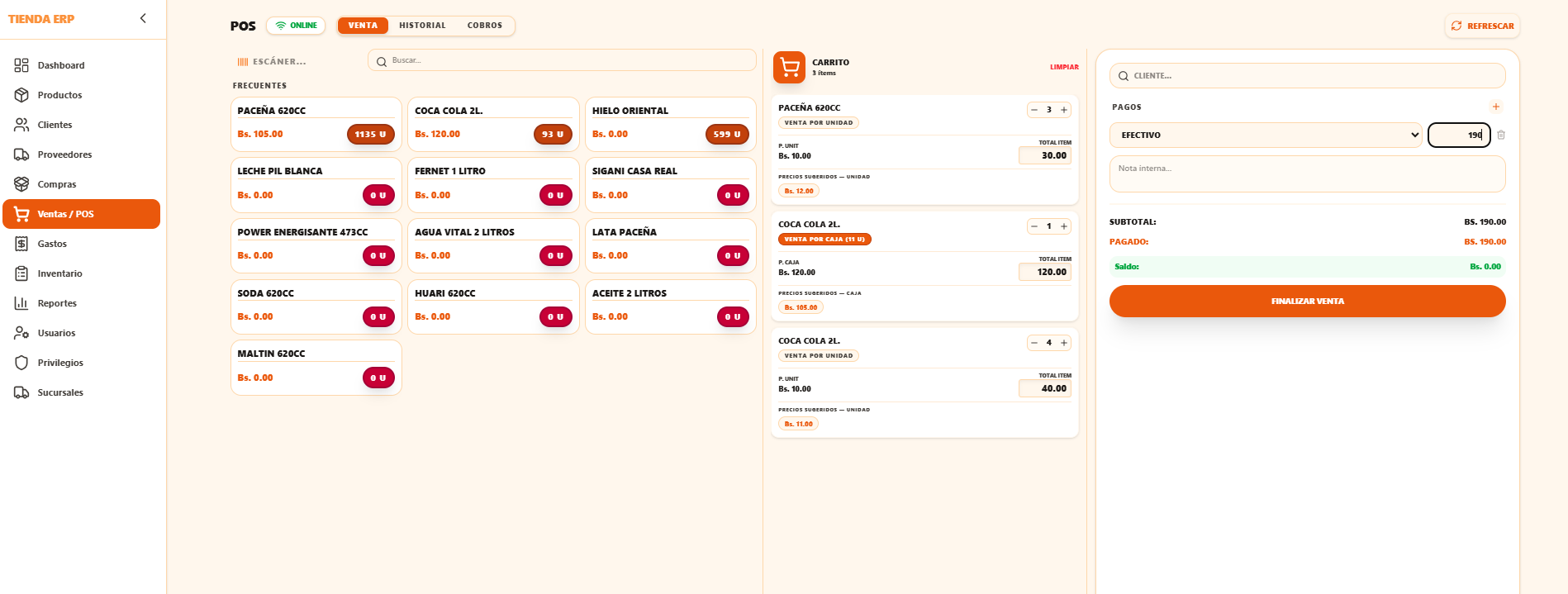Click the refresh arrows icon in Refrescar
This screenshot has height=594, width=1568.
click(x=1456, y=26)
